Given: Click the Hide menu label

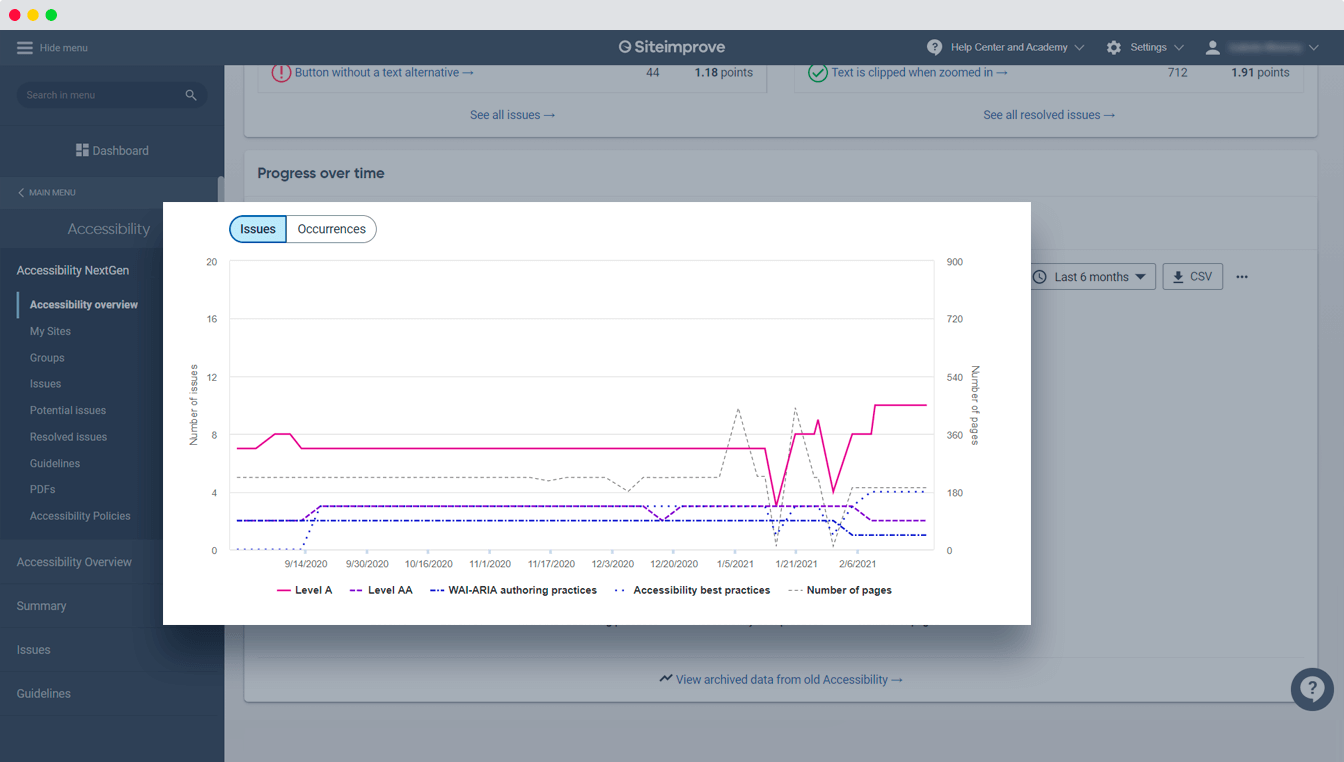Looking at the screenshot, I should (64, 48).
